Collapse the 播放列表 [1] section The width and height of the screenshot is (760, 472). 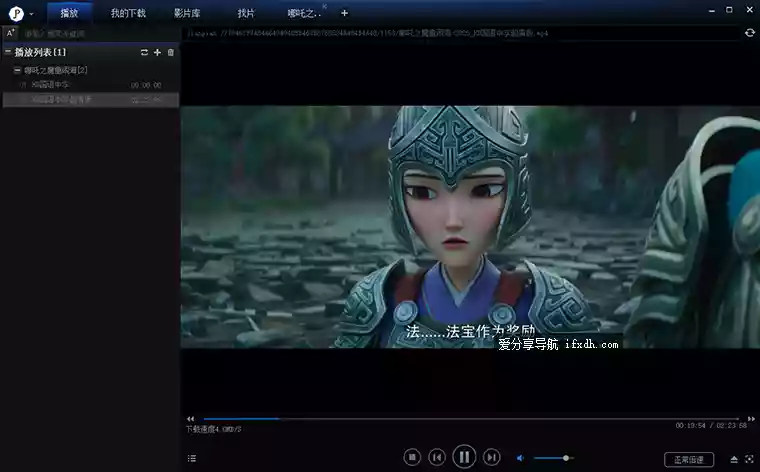coord(8,52)
